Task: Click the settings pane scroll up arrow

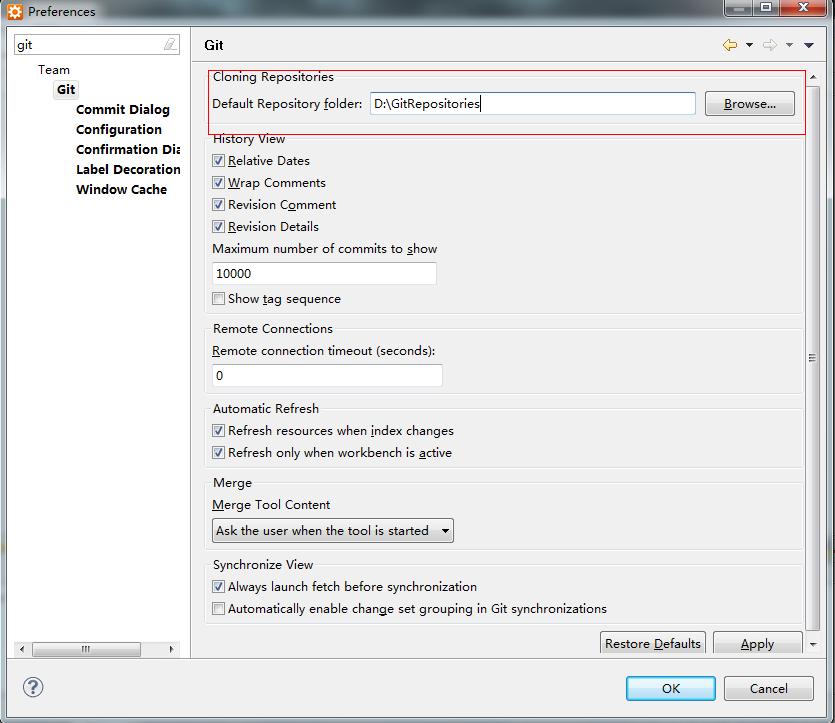Action: 813,77
